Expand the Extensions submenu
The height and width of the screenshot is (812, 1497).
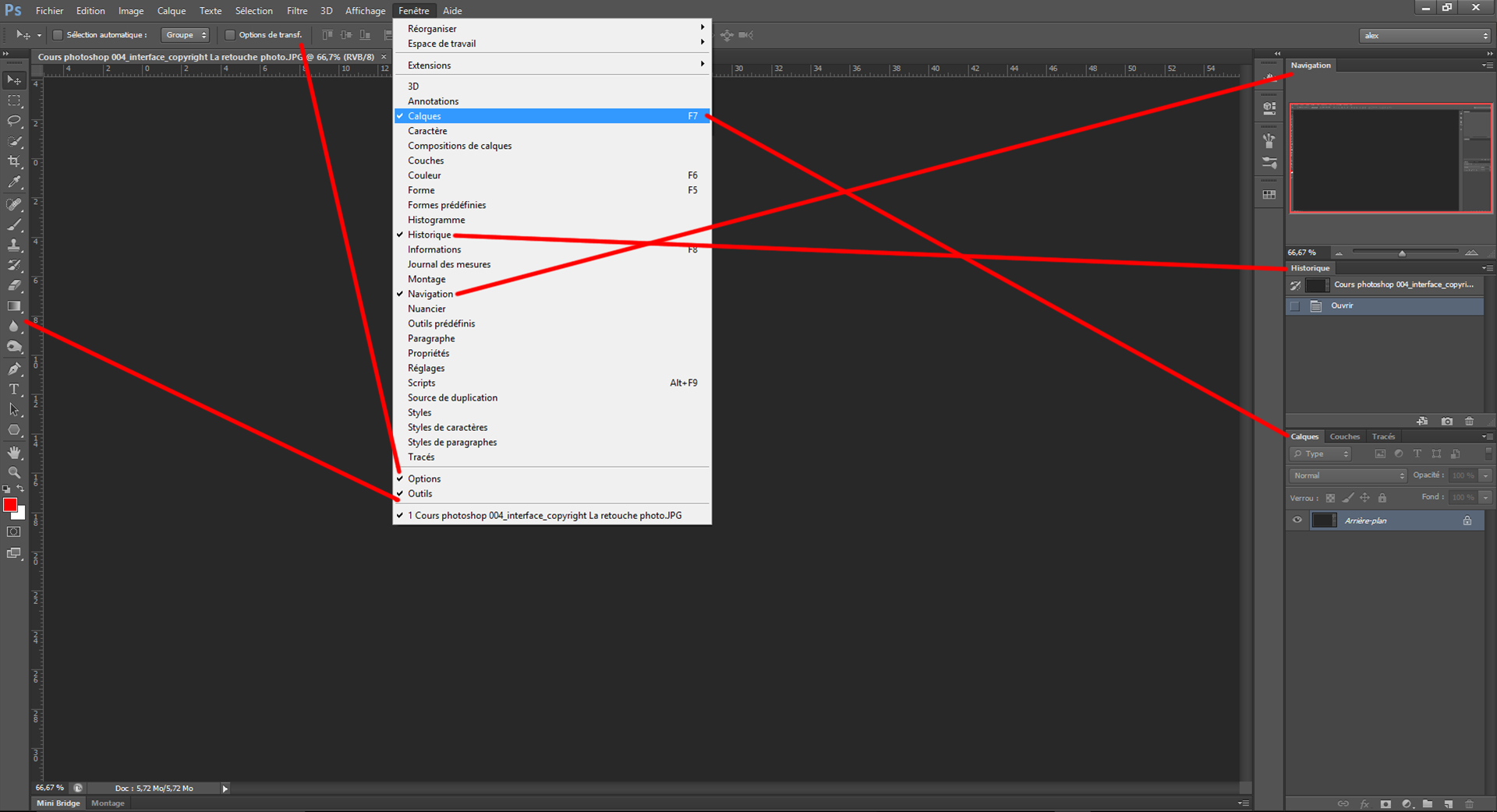(552, 65)
